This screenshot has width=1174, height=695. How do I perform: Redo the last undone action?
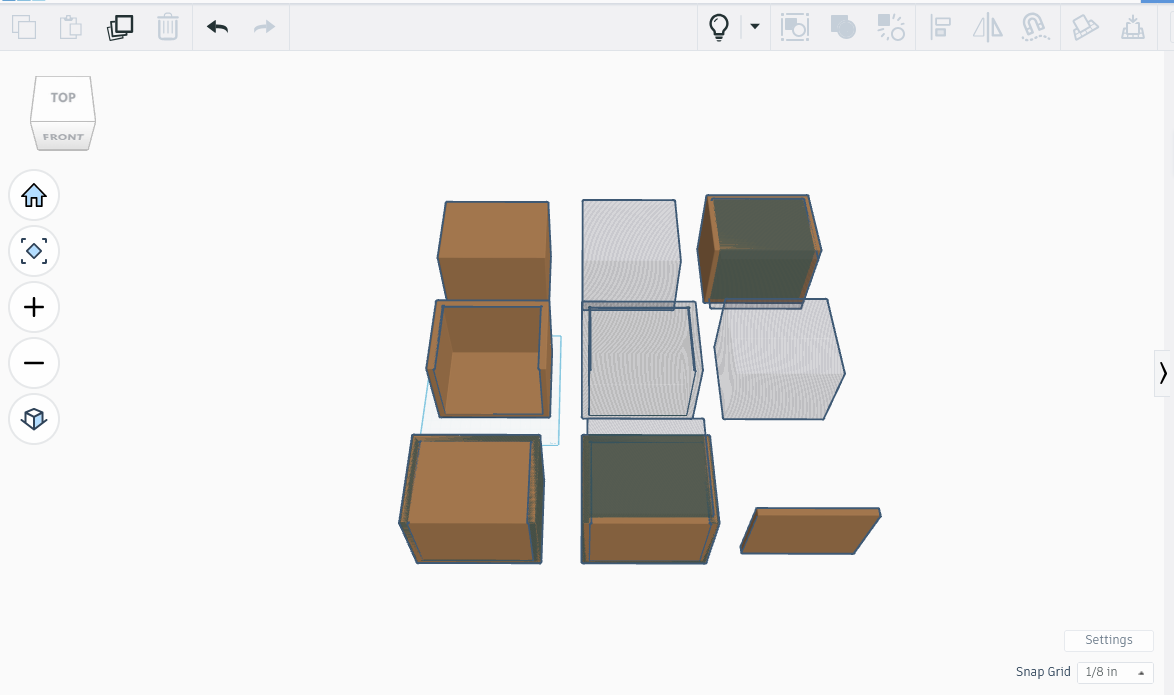[x=264, y=28]
